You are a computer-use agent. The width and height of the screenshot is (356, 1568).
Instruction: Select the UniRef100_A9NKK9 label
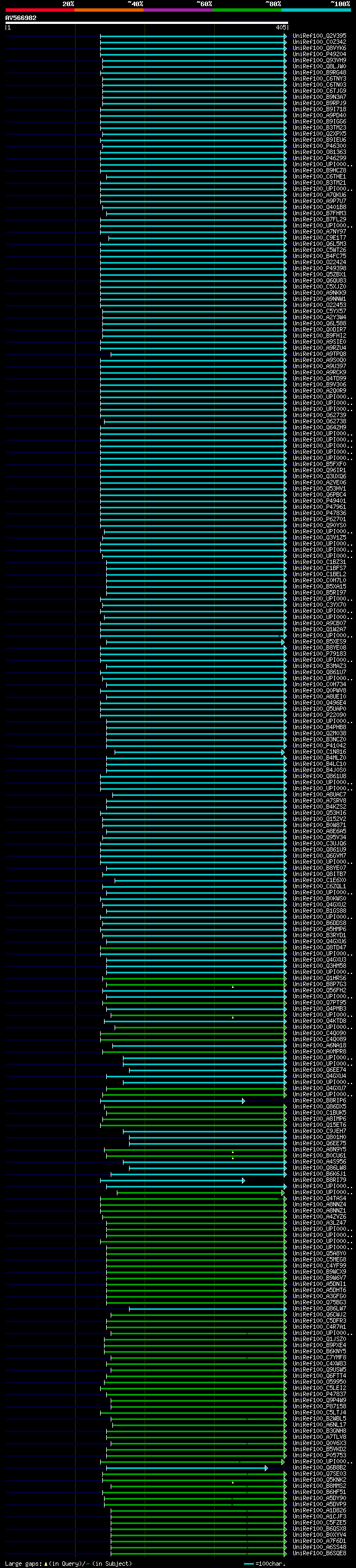(319, 293)
